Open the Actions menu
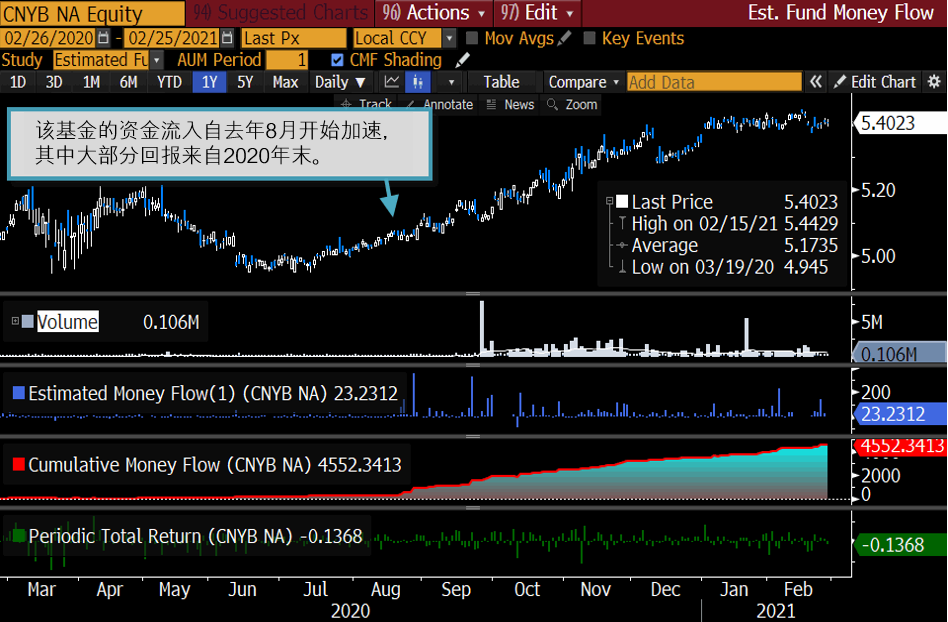 pyautogui.click(x=433, y=13)
